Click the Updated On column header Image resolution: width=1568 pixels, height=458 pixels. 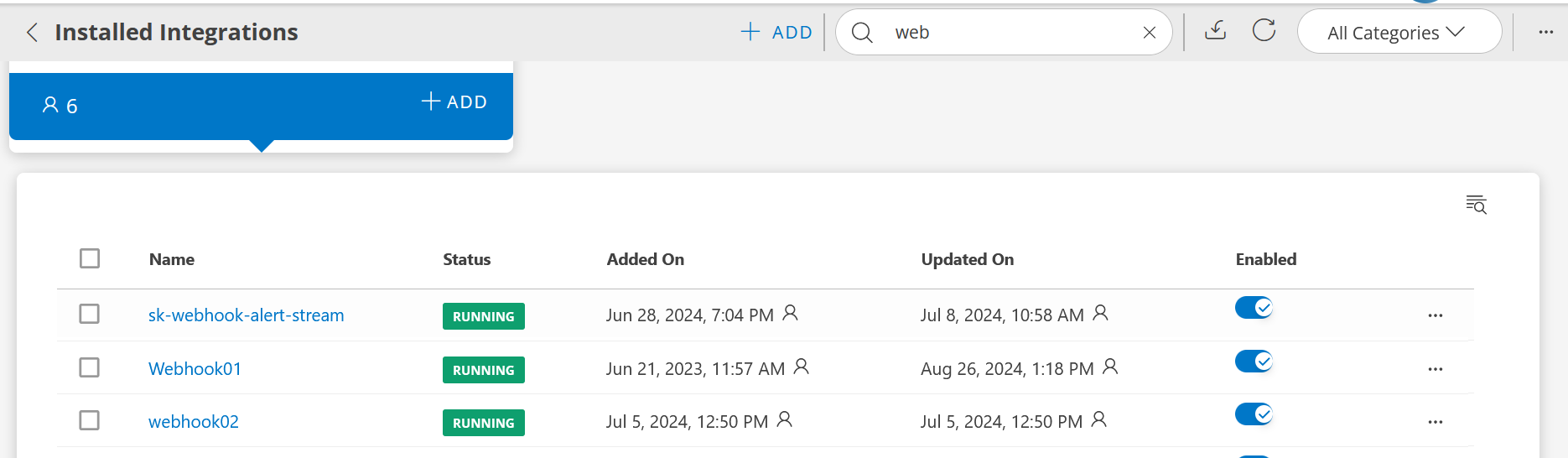pyautogui.click(x=968, y=259)
